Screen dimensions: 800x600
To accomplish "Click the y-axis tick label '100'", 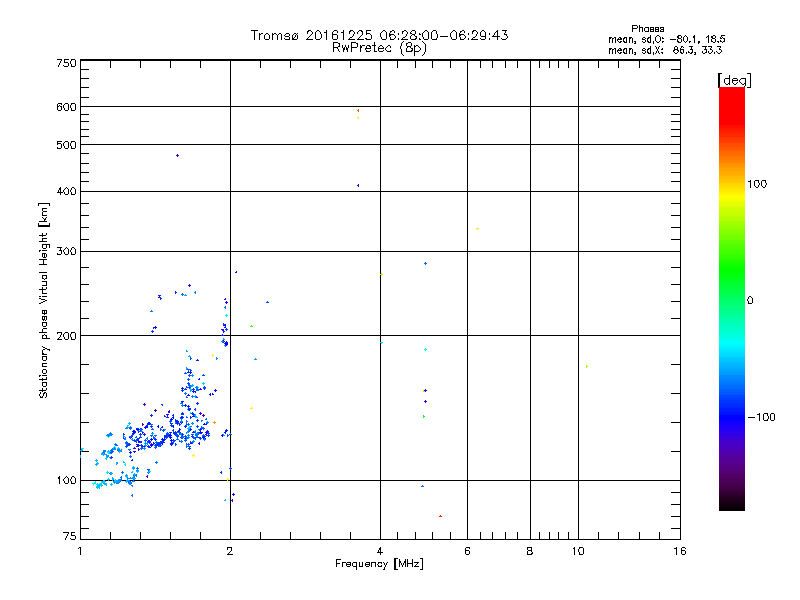I will pyautogui.click(x=66, y=480).
